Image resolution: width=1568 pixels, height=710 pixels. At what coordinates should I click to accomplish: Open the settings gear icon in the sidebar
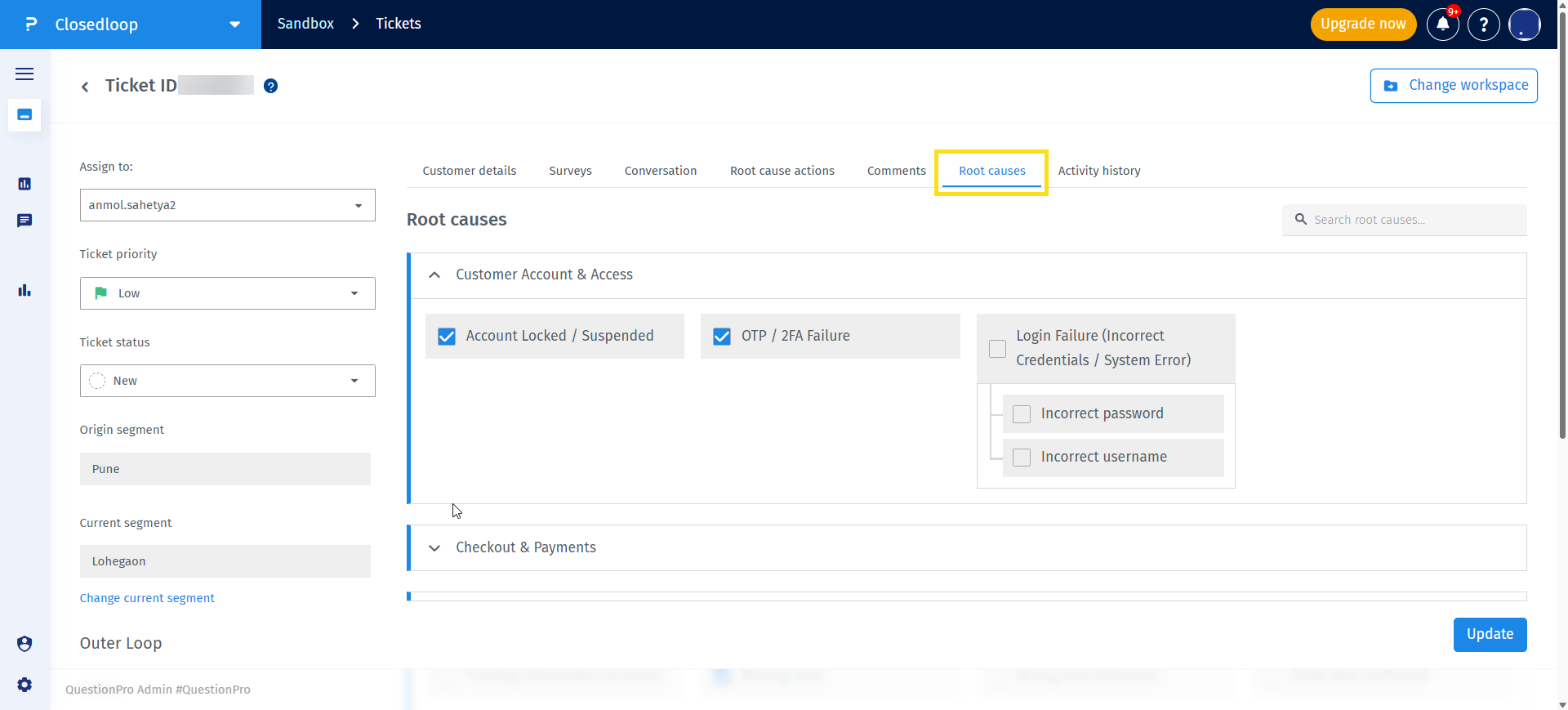click(24, 685)
